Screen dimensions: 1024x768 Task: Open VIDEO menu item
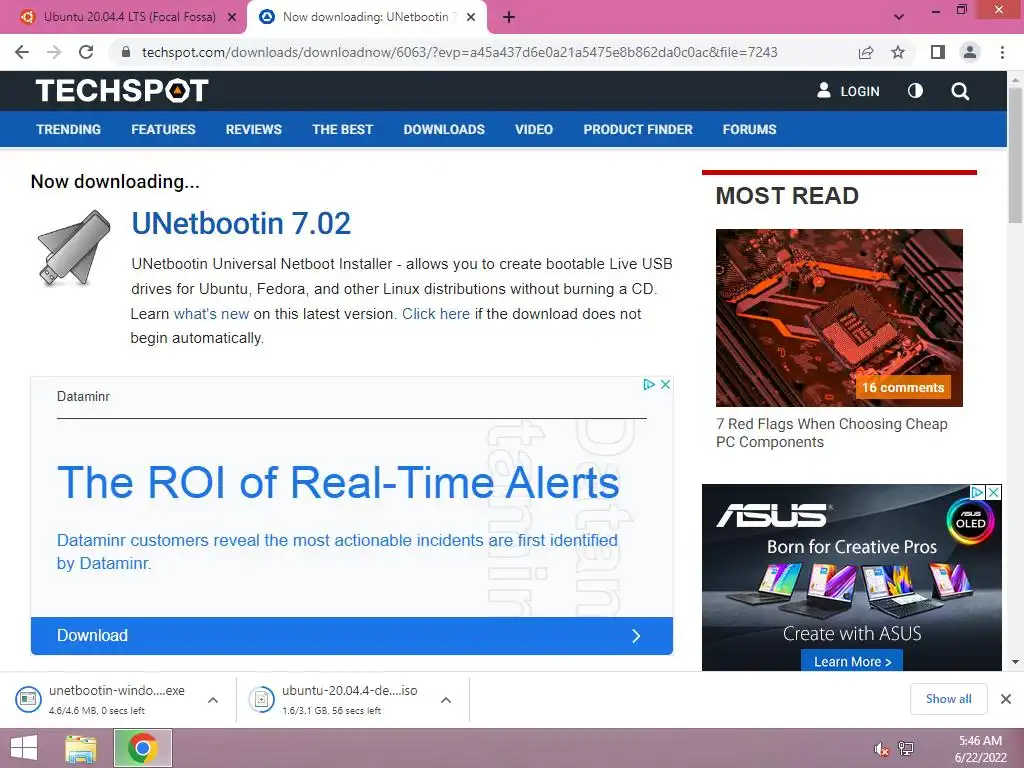(x=534, y=129)
